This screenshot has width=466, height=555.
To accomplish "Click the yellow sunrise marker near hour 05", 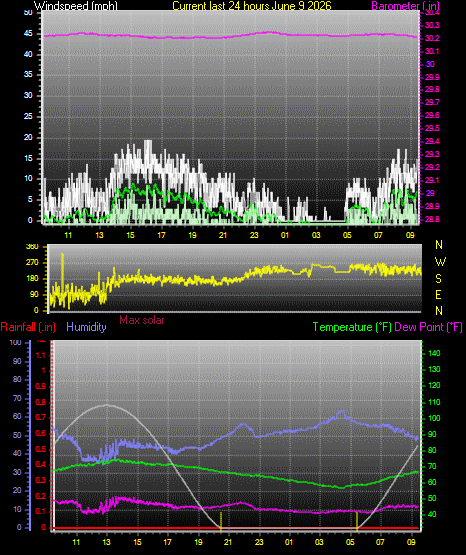I will point(357,521).
